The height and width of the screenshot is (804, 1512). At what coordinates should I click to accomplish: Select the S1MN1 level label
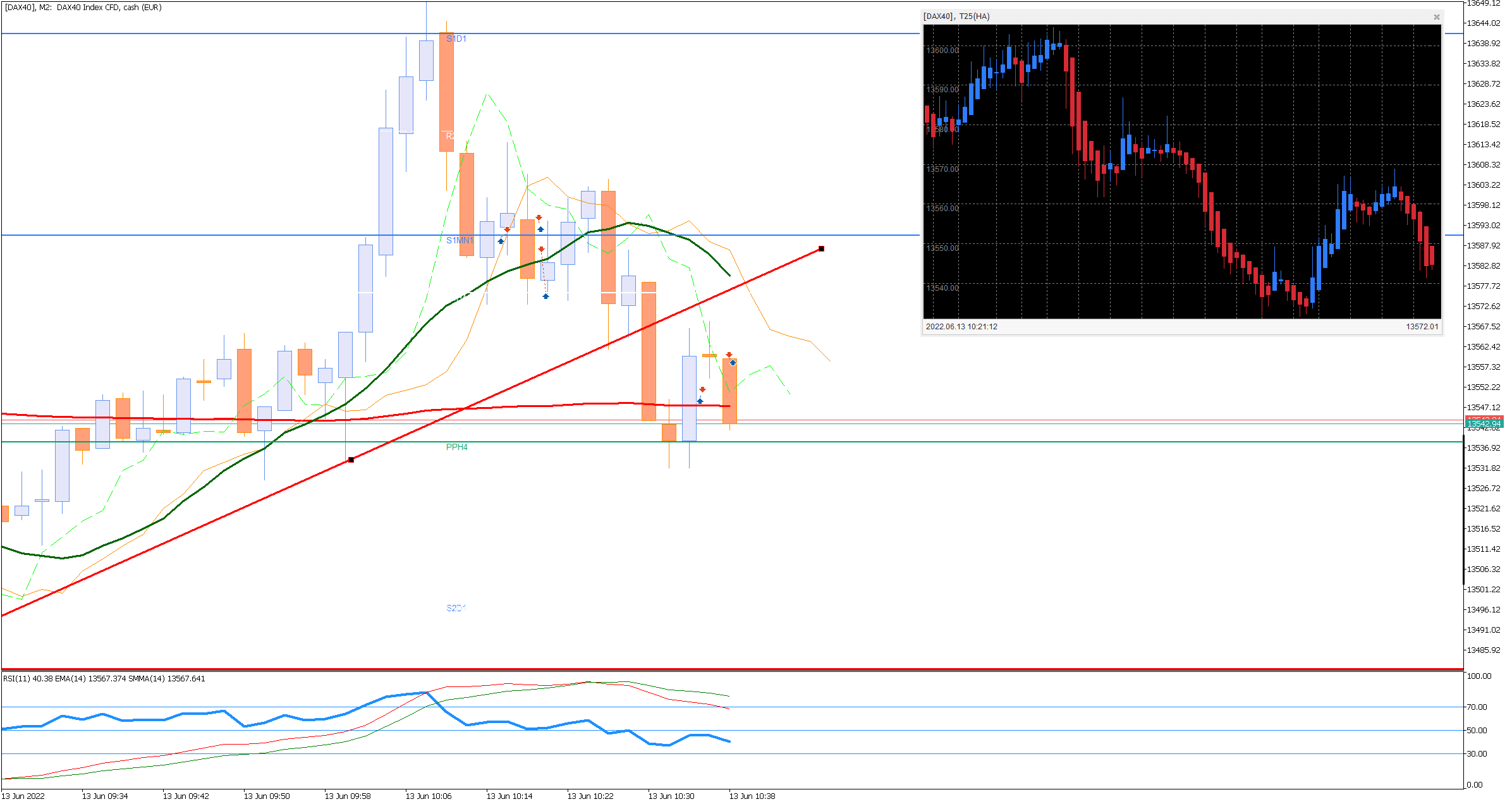click(x=460, y=241)
